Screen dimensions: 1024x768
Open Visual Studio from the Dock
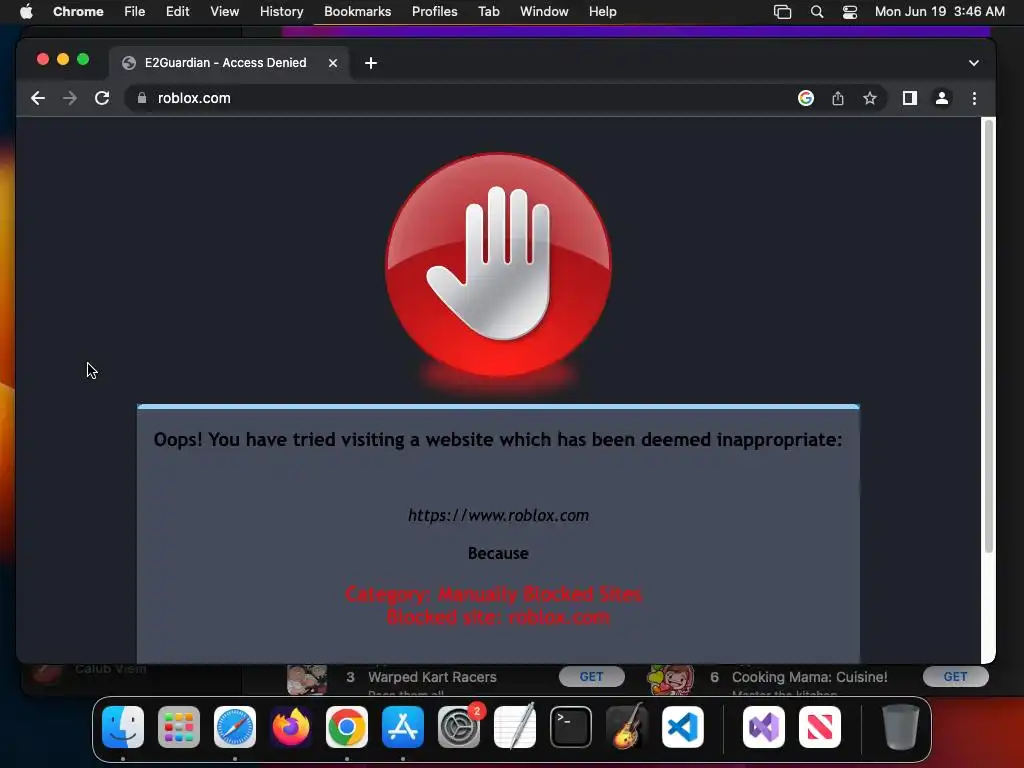pyautogui.click(x=764, y=727)
